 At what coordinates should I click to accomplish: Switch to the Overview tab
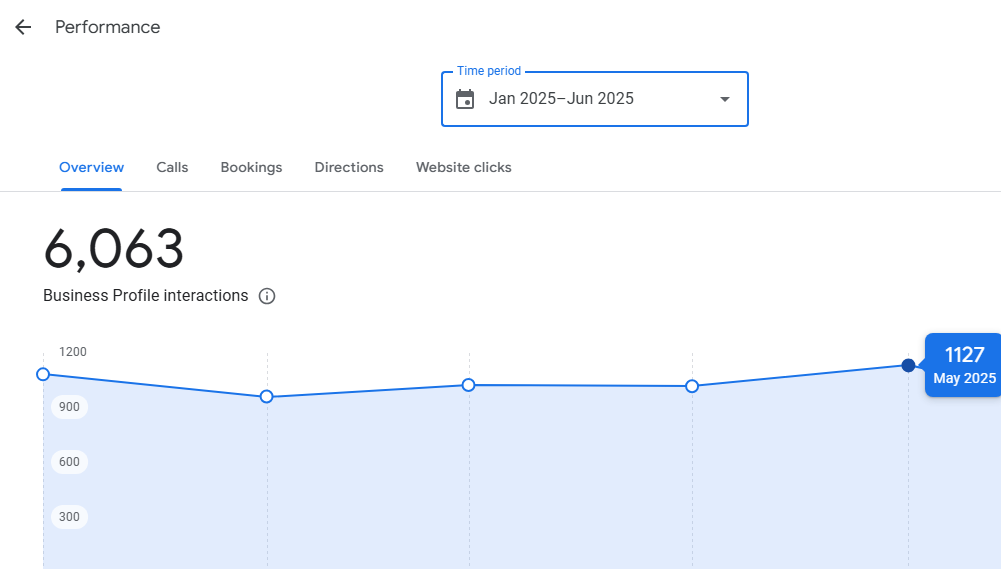point(91,167)
